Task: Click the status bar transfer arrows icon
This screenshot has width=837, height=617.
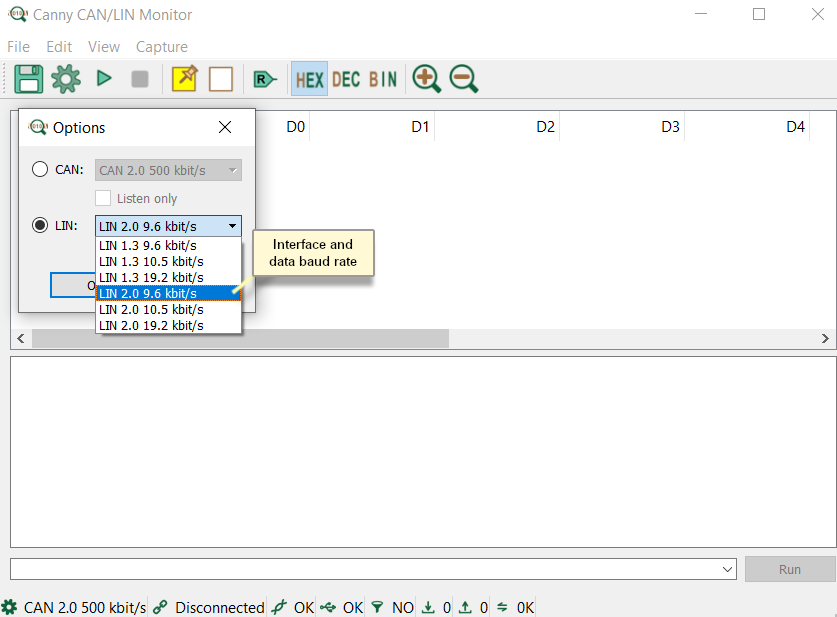Action: tap(502, 607)
